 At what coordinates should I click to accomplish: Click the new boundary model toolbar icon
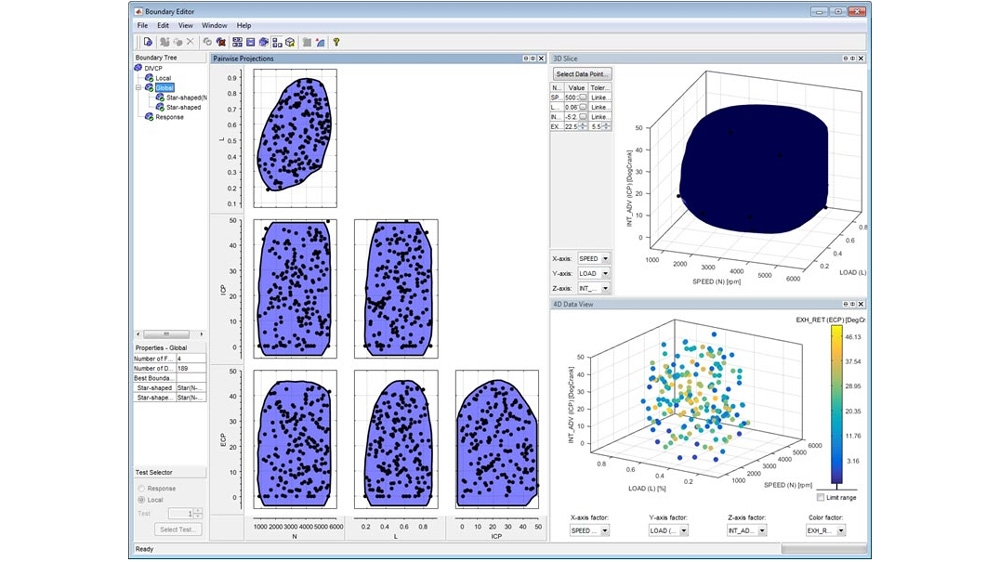[x=147, y=42]
